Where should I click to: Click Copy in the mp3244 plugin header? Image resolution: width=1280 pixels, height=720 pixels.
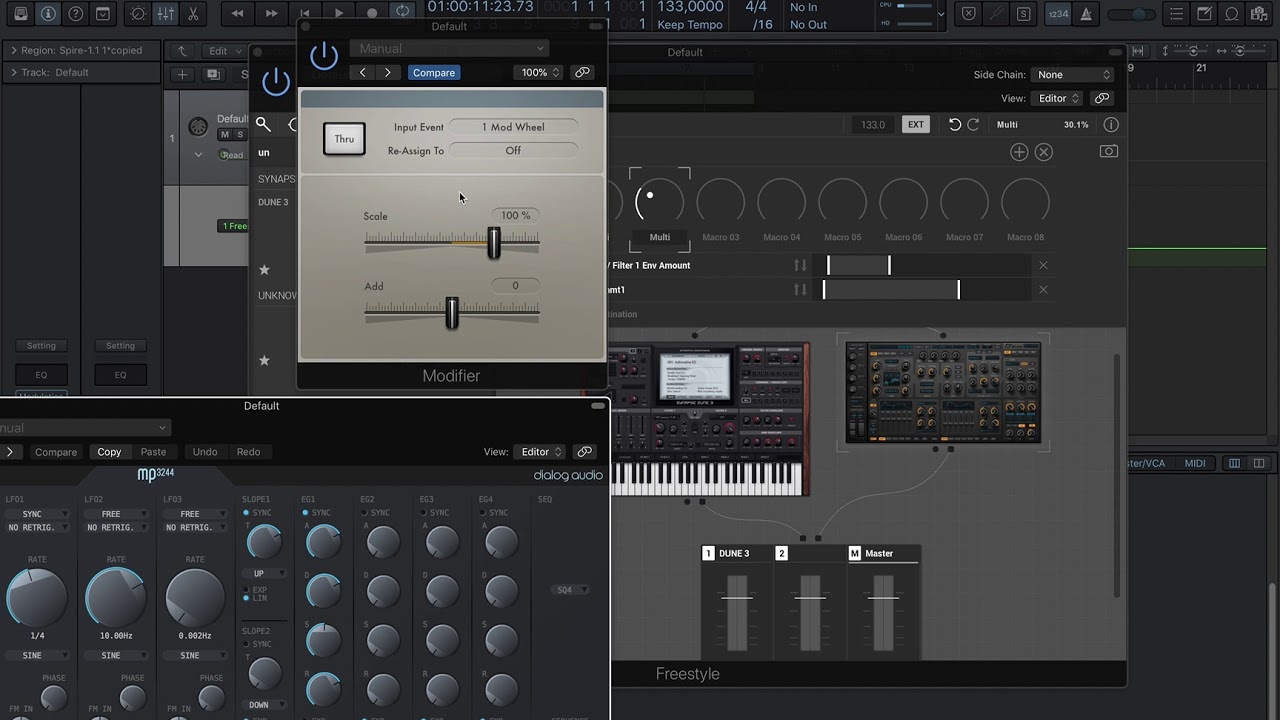(109, 452)
